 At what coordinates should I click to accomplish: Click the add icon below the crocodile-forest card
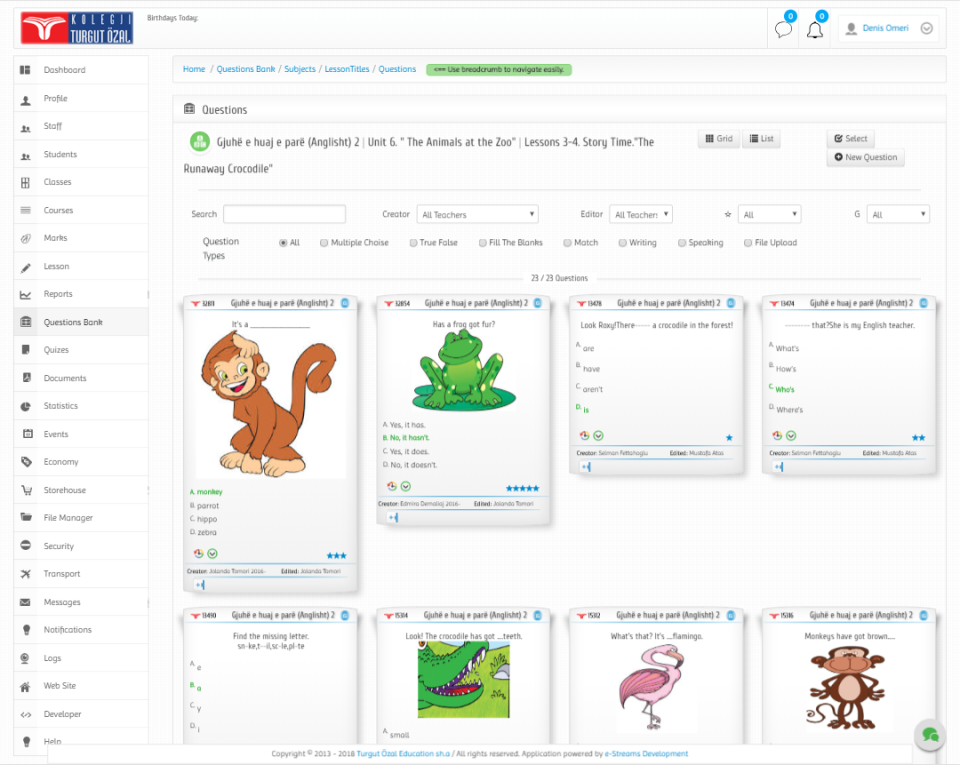(x=586, y=467)
